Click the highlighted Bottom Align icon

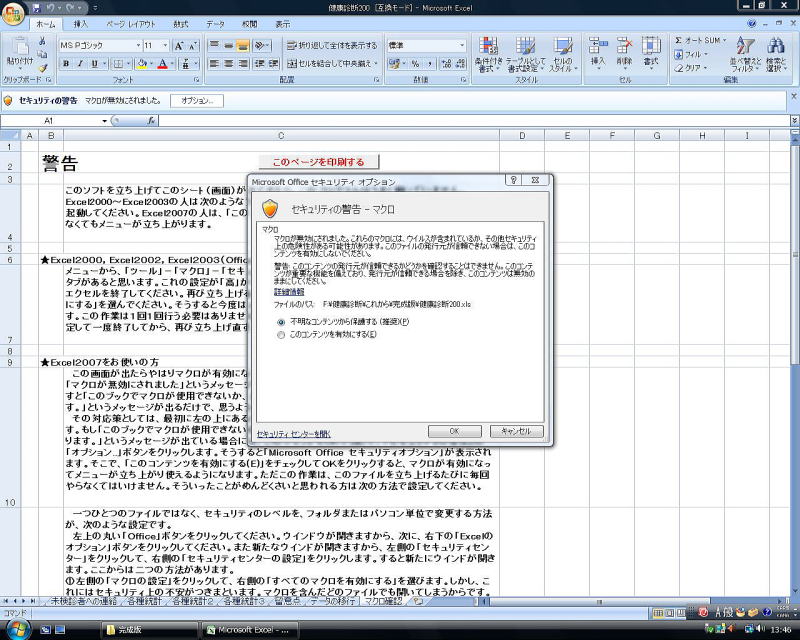click(x=243, y=45)
